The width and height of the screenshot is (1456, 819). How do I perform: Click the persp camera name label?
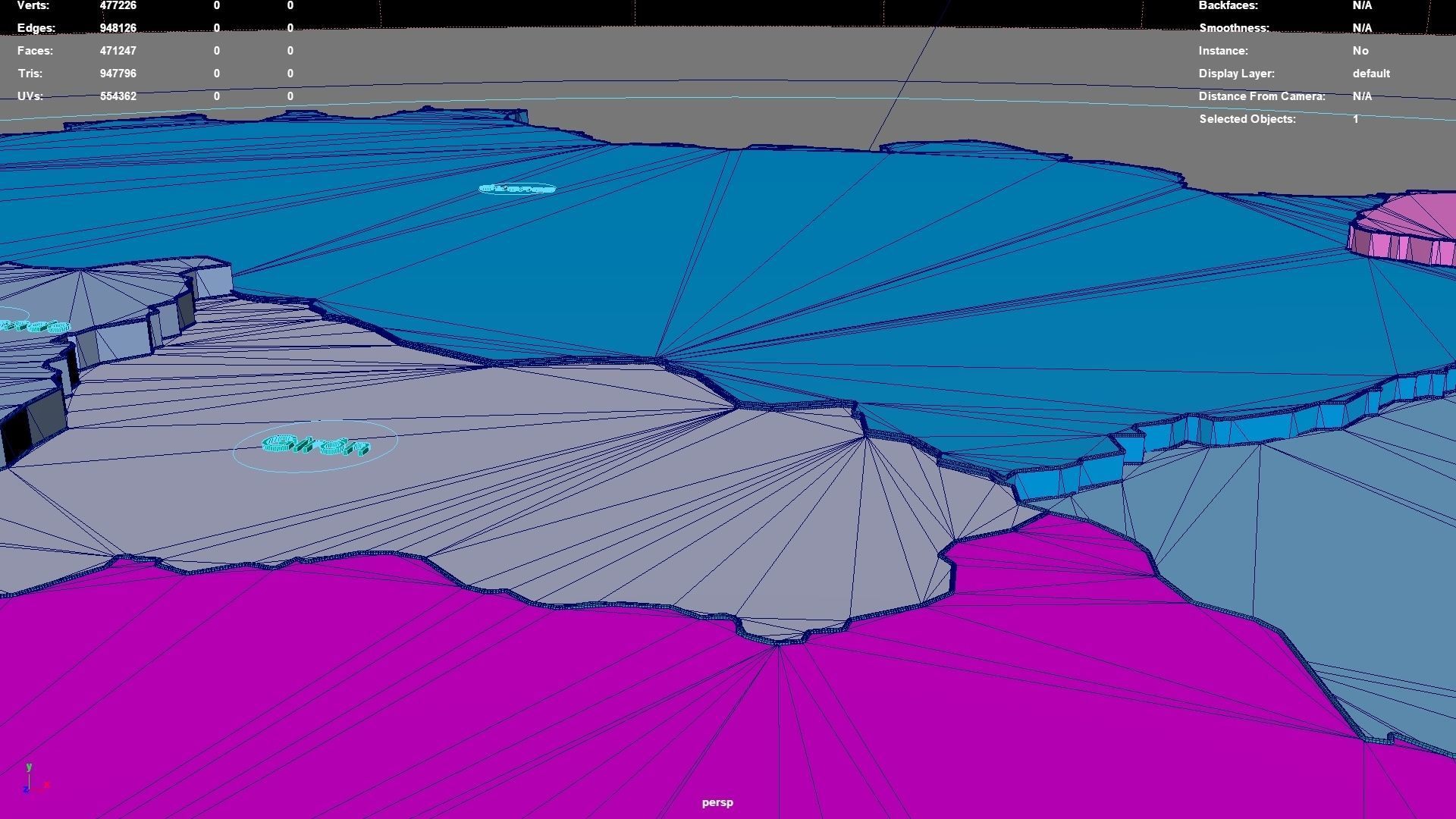[717, 802]
